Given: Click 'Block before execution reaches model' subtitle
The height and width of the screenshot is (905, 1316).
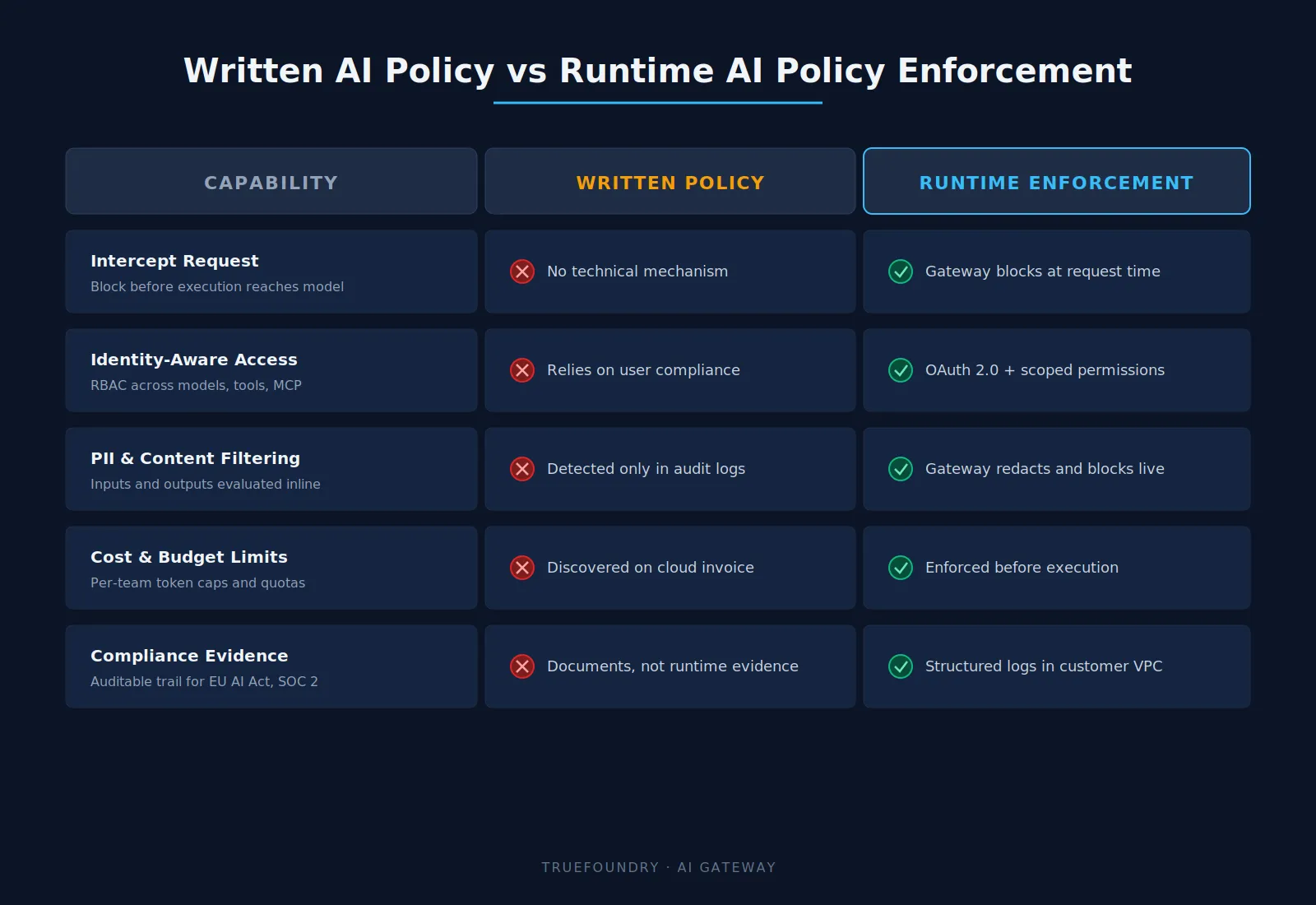Looking at the screenshot, I should point(217,286).
